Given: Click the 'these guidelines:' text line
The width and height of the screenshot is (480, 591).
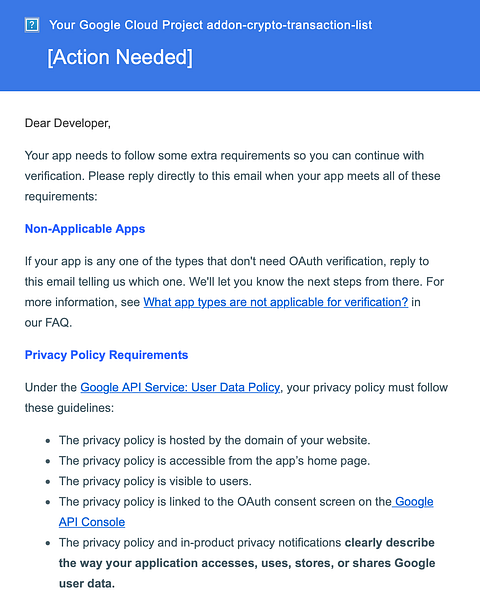Looking at the screenshot, I should (x=69, y=408).
